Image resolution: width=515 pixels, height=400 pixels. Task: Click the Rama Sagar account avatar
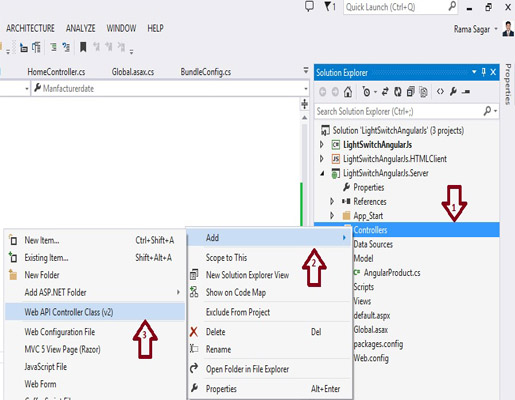point(508,29)
